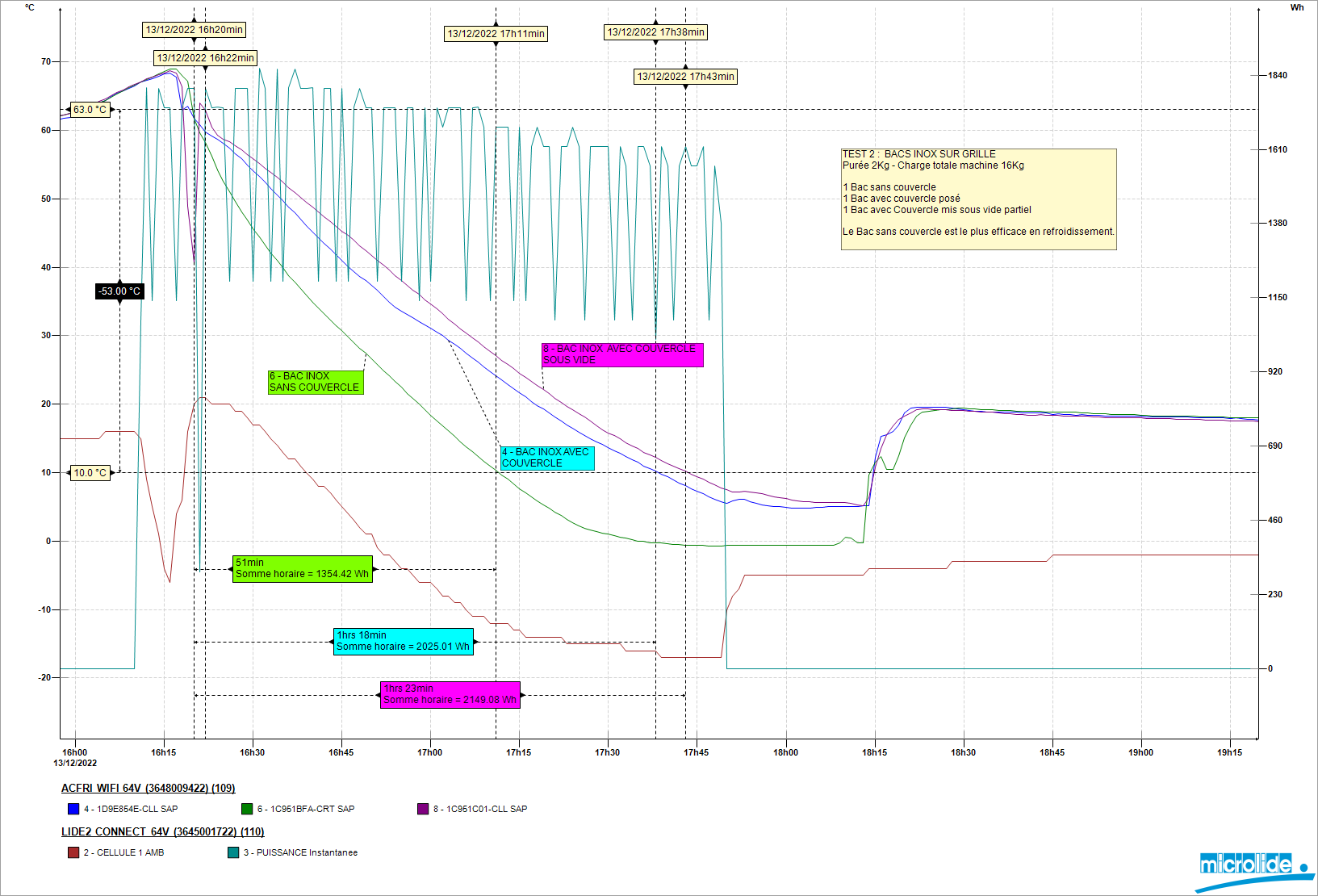The width and height of the screenshot is (1318, 896).
Task: Select the magenta 1hrs 23min duration annotation
Action: (x=450, y=694)
